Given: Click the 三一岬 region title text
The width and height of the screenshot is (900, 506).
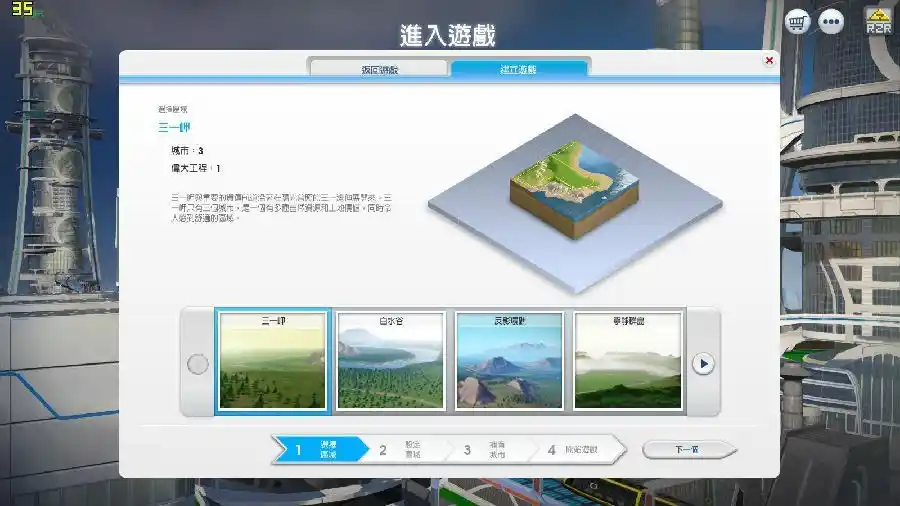Looking at the screenshot, I should (x=174, y=127).
